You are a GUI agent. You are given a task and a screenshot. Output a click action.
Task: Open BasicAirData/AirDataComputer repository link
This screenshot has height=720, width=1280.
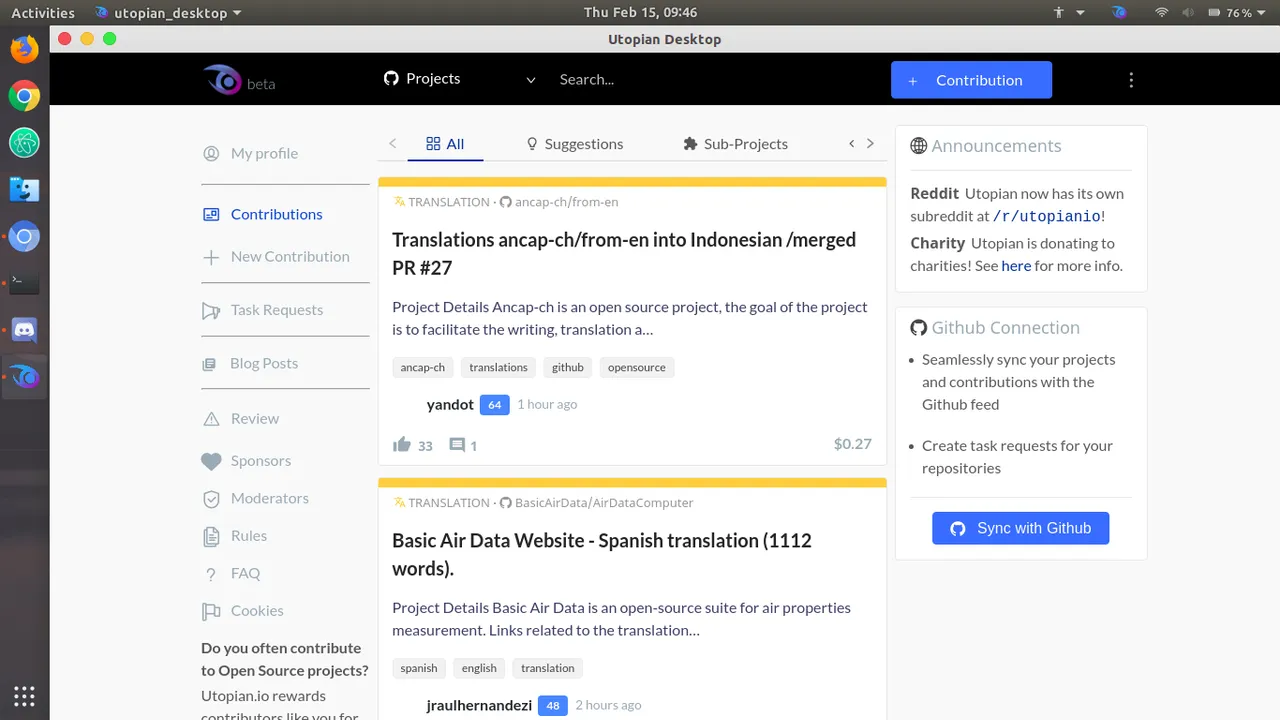604,503
